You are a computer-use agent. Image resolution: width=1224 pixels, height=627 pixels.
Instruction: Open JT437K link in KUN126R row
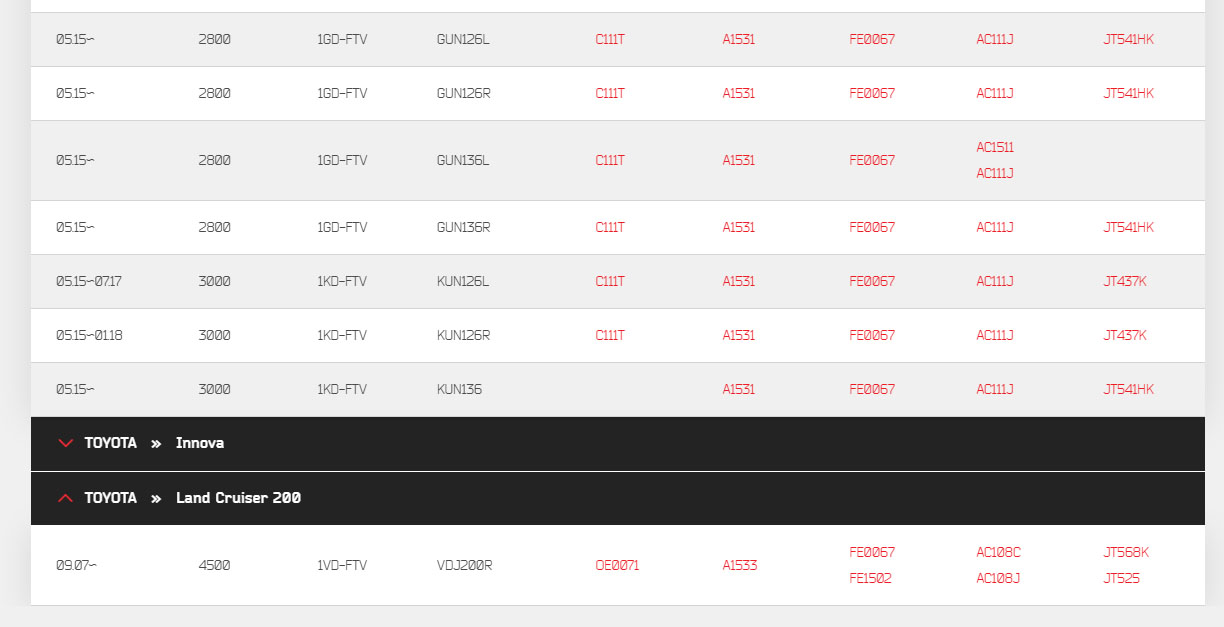point(1125,335)
